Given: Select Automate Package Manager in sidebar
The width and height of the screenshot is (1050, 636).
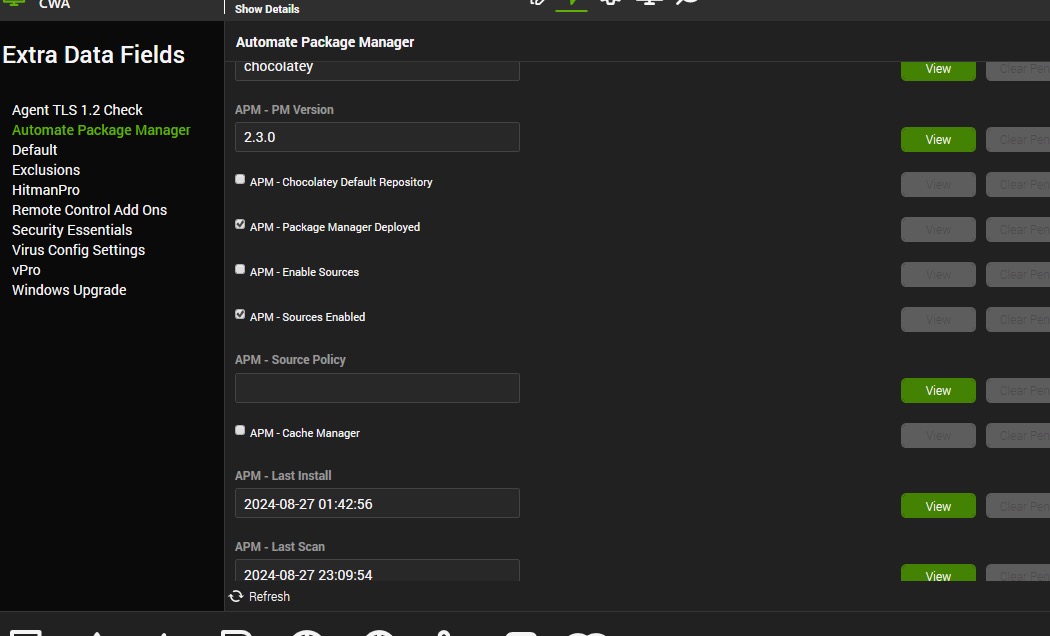Looking at the screenshot, I should [x=101, y=130].
